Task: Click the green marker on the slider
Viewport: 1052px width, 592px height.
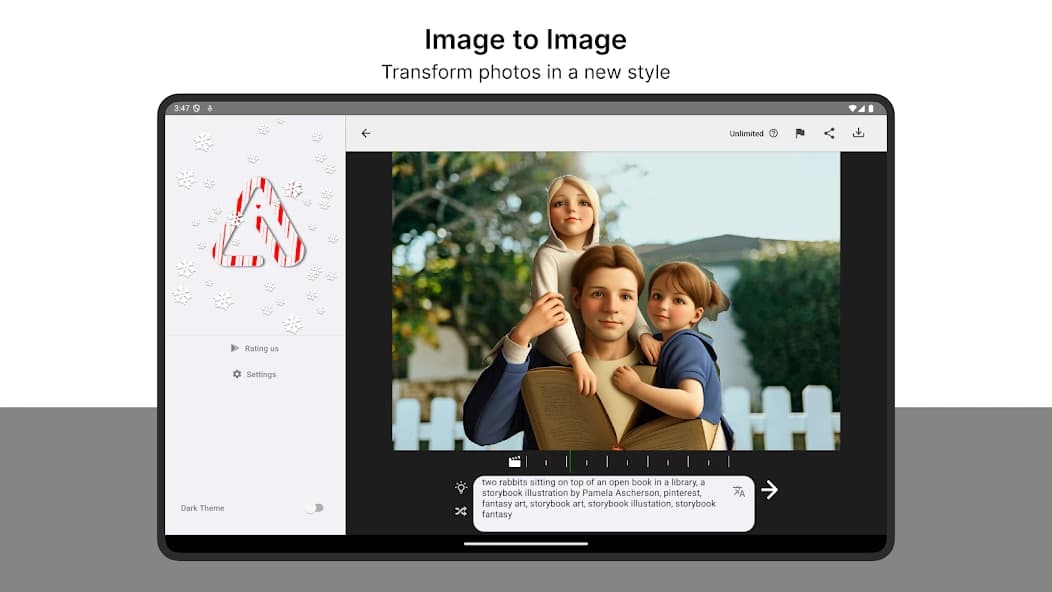Action: coord(569,461)
